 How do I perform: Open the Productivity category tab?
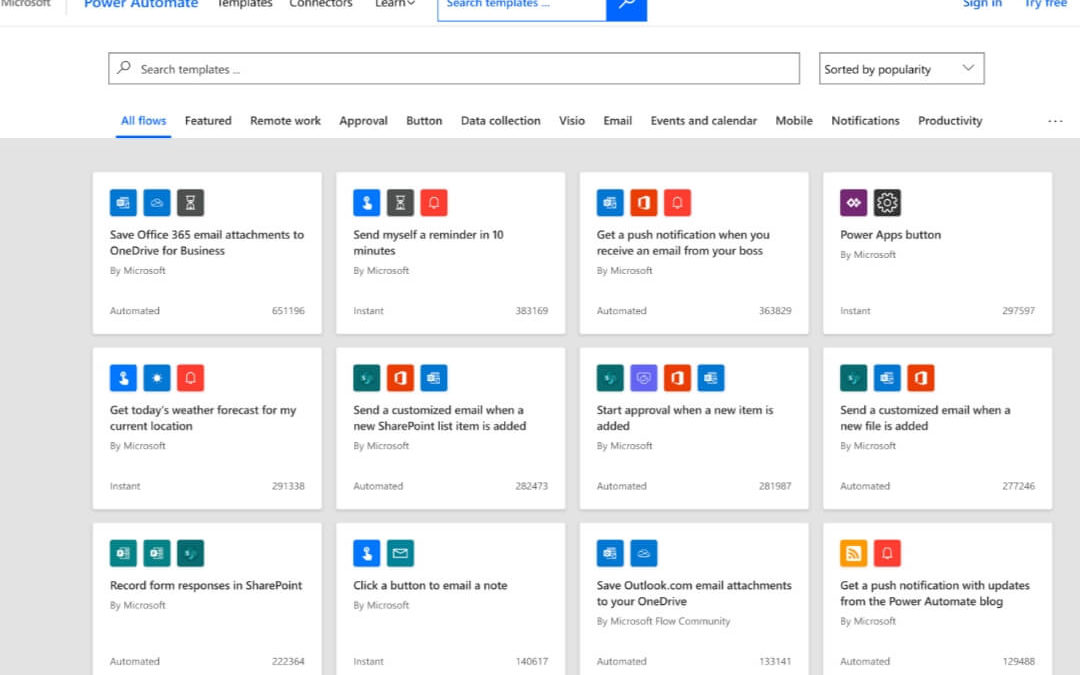pyautogui.click(x=950, y=121)
